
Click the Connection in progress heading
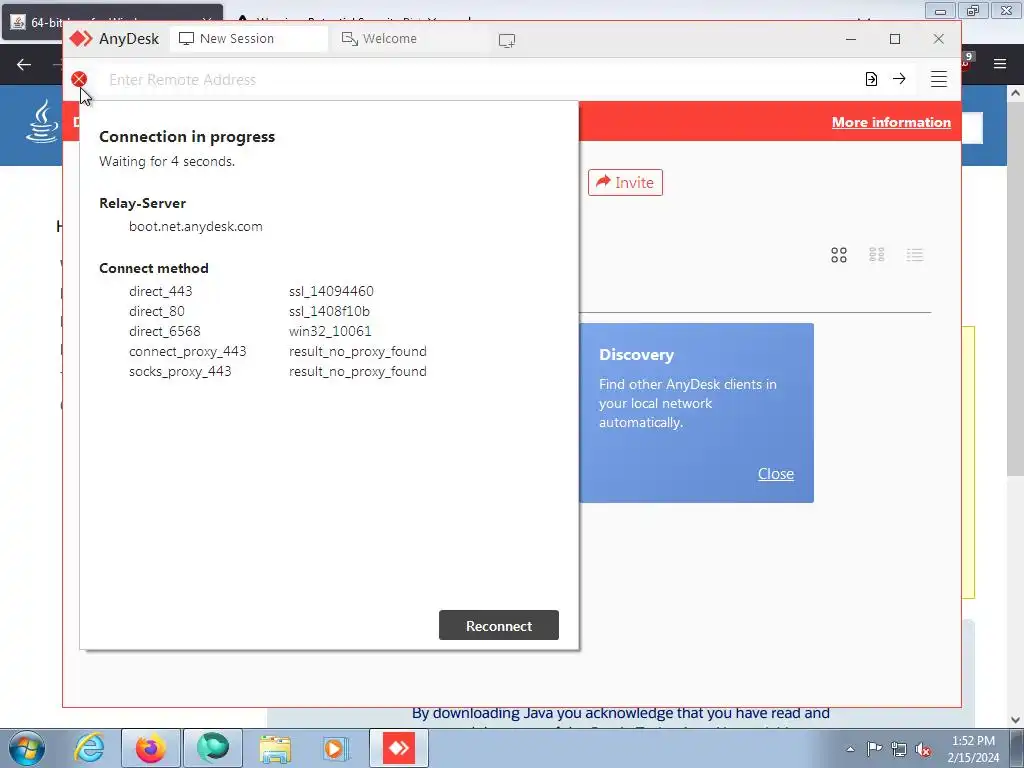187,137
